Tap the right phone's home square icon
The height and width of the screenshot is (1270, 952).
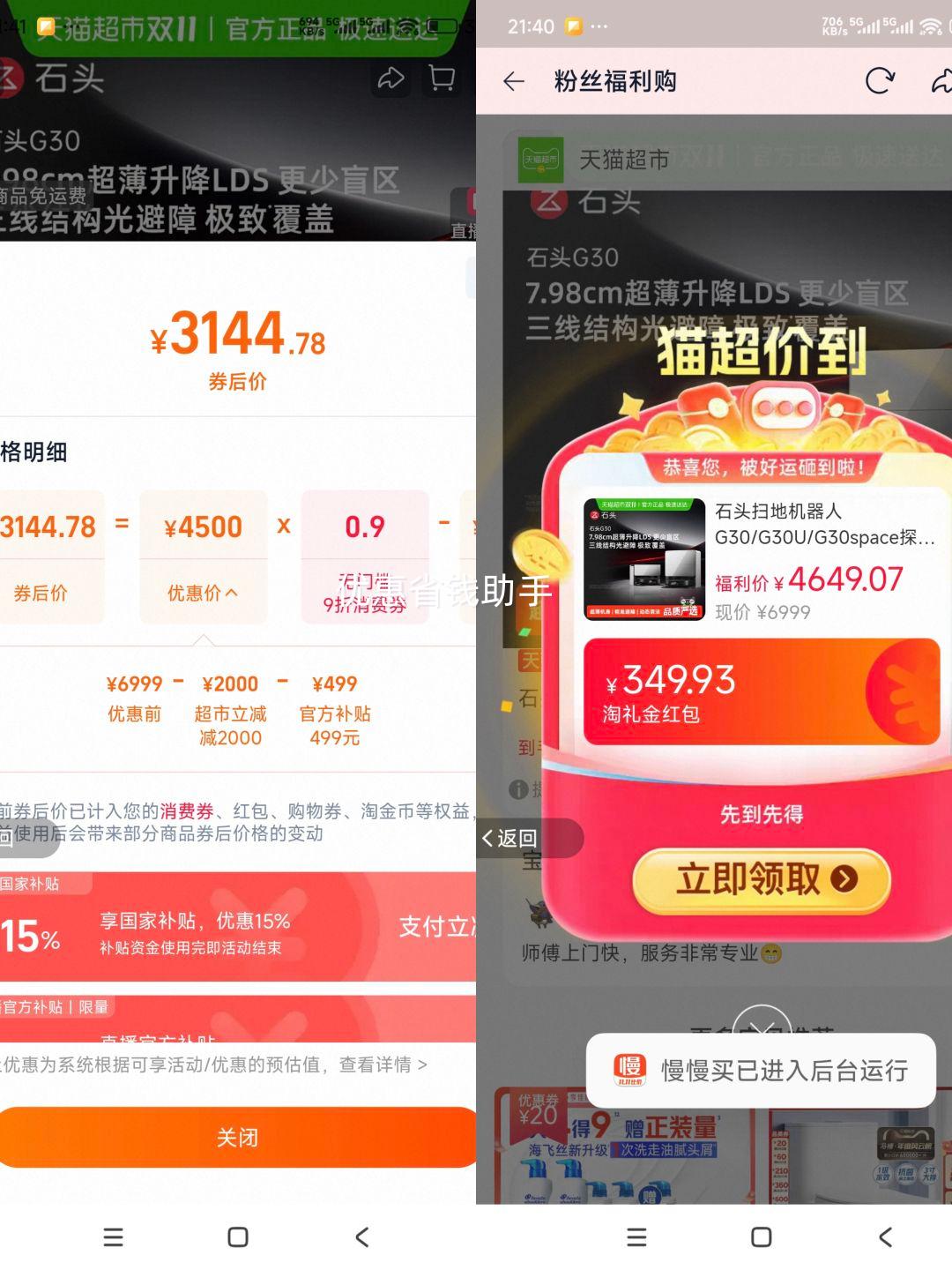pyautogui.click(x=762, y=1237)
